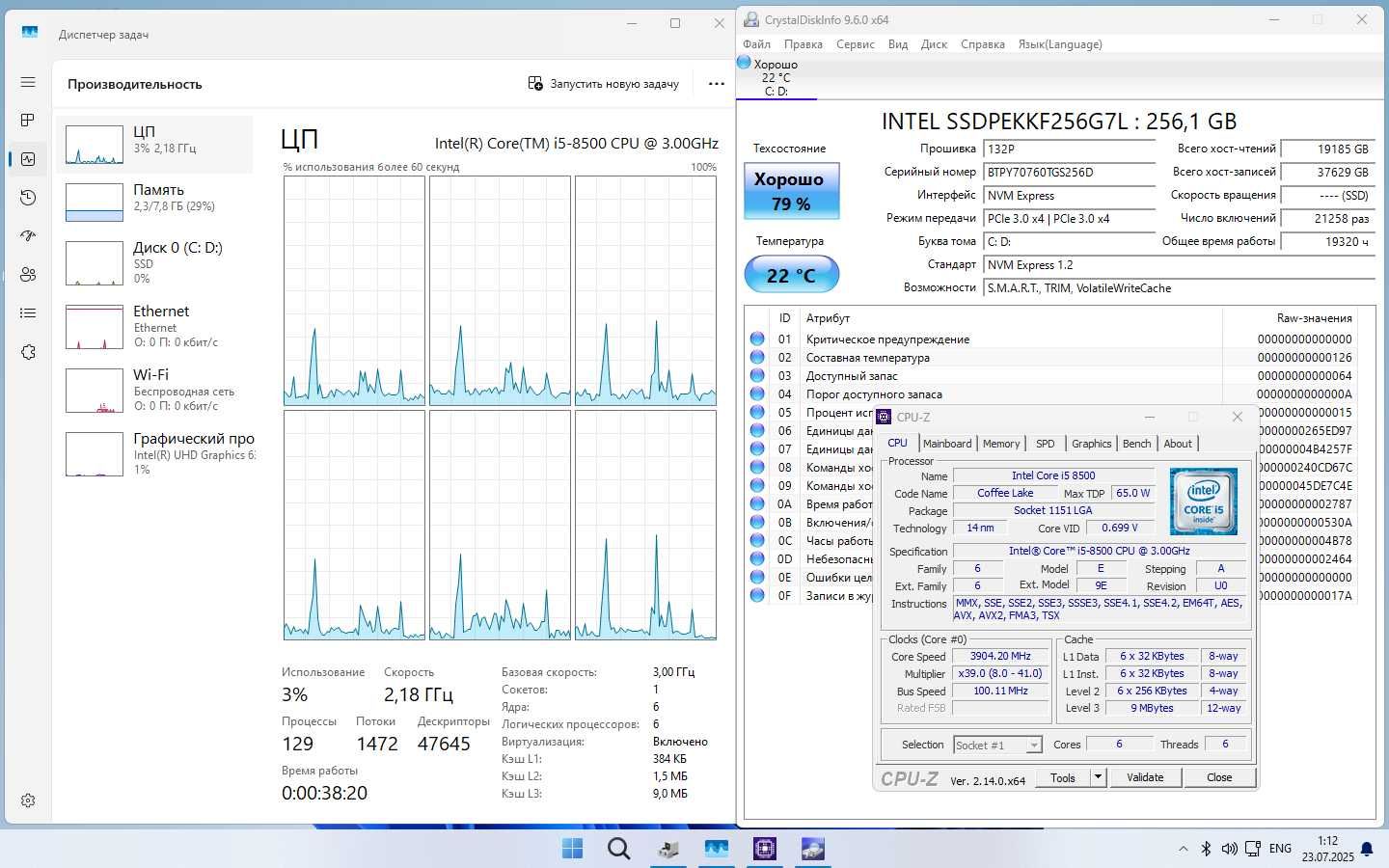
Task: Show hidden tray icons chevron
Action: tap(1184, 849)
